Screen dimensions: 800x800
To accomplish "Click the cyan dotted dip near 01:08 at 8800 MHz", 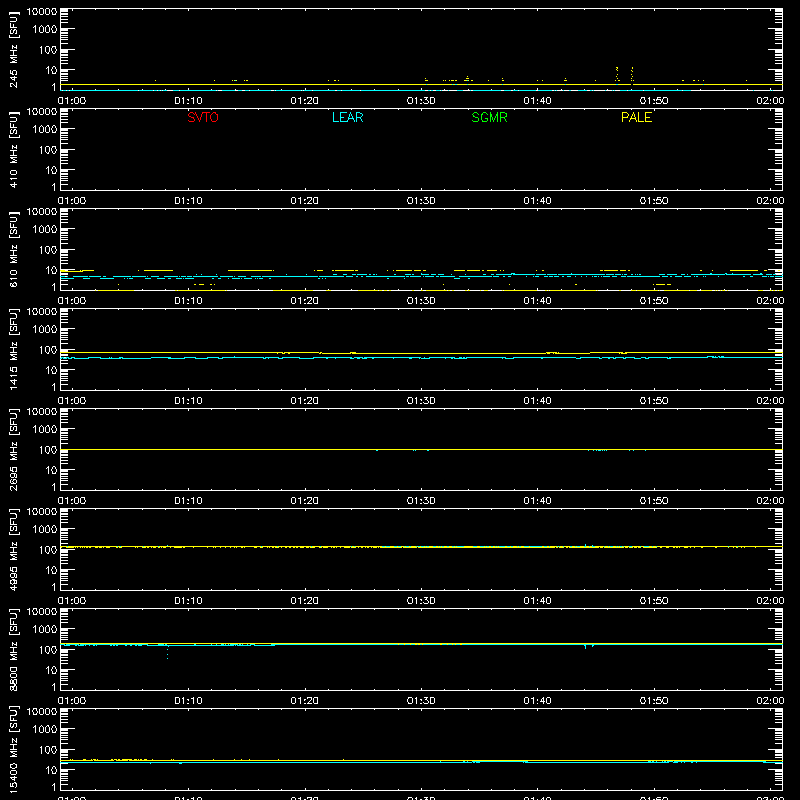I will tap(167, 653).
